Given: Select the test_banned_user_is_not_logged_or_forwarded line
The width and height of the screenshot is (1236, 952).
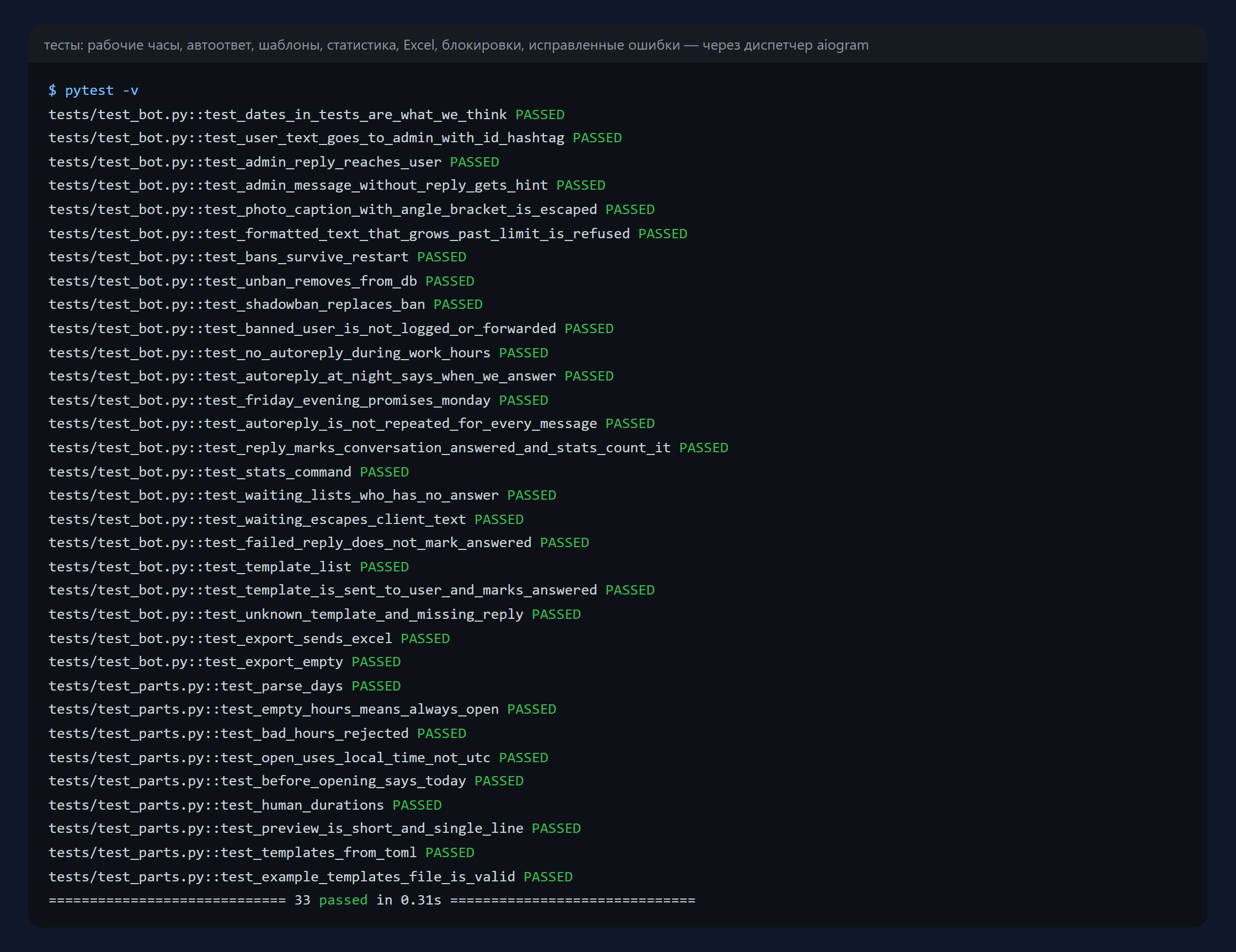Looking at the screenshot, I should [x=331, y=329].
